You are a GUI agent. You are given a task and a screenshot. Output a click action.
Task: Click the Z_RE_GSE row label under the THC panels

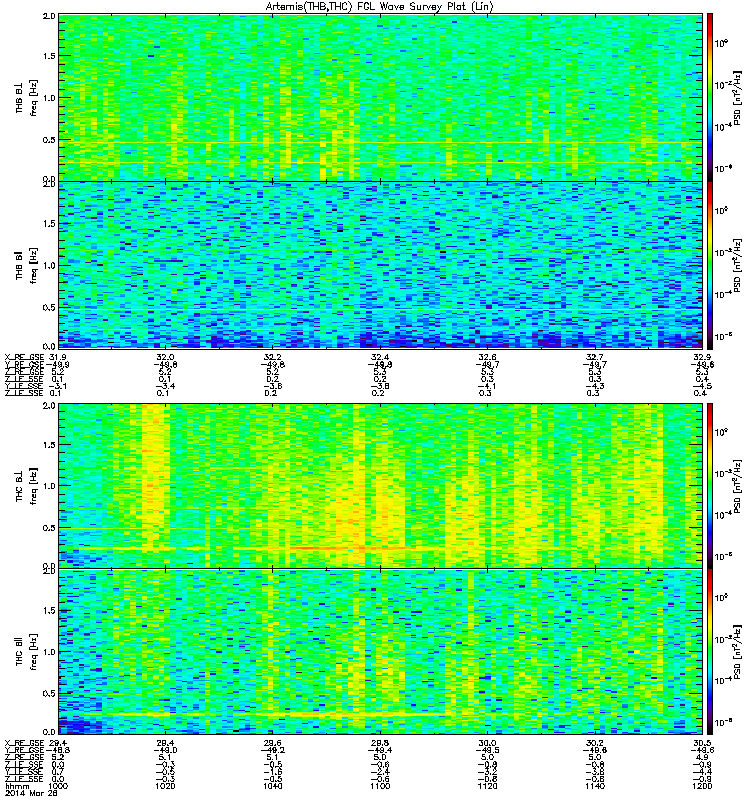pyautogui.click(x=24, y=757)
